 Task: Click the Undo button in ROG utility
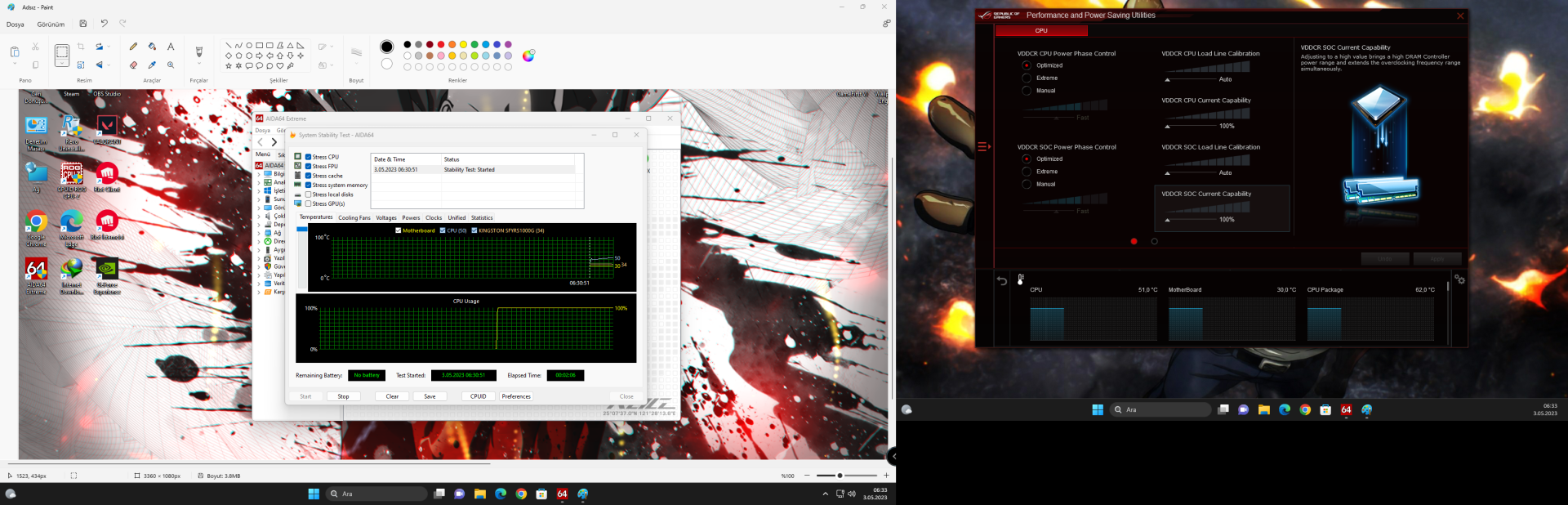[1384, 259]
